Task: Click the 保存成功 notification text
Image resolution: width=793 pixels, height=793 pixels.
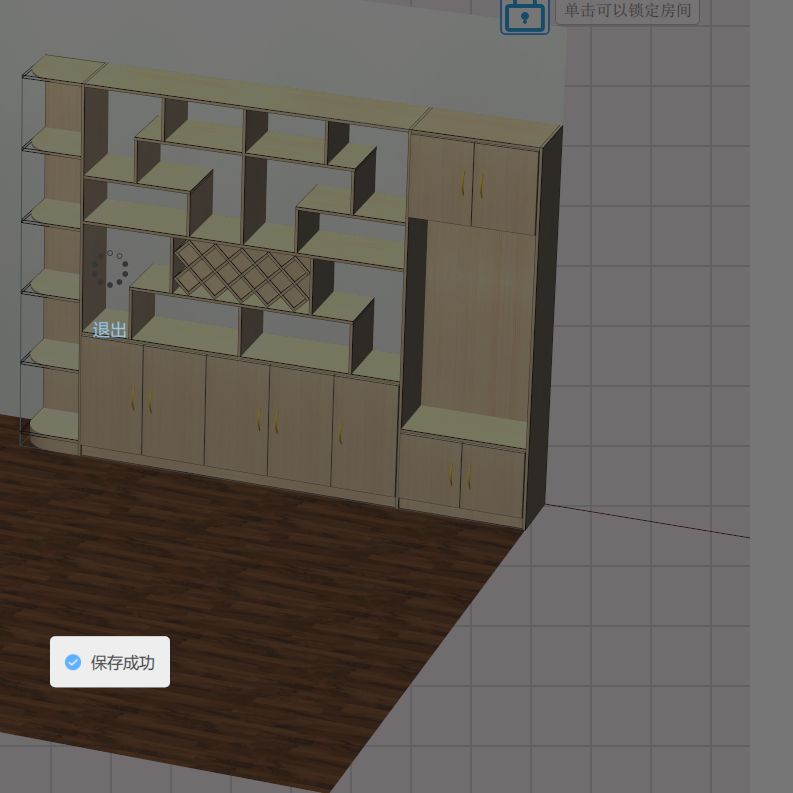Action: click(x=123, y=662)
